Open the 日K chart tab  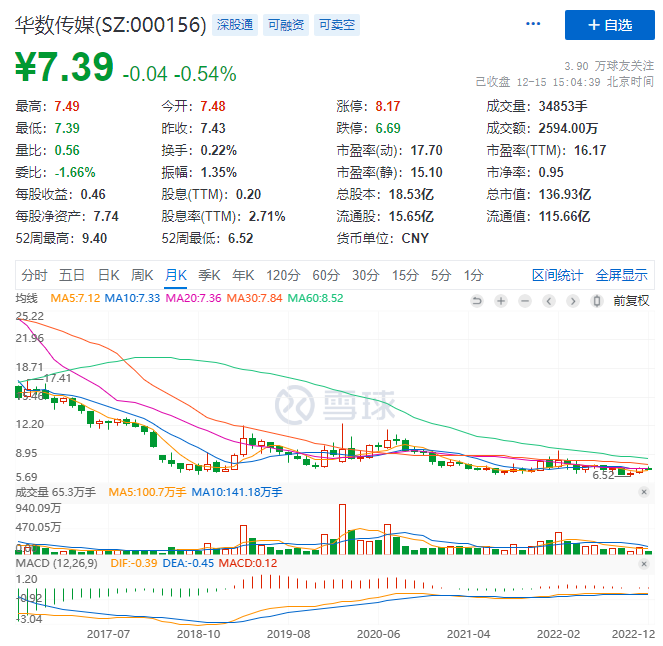[x=108, y=275]
